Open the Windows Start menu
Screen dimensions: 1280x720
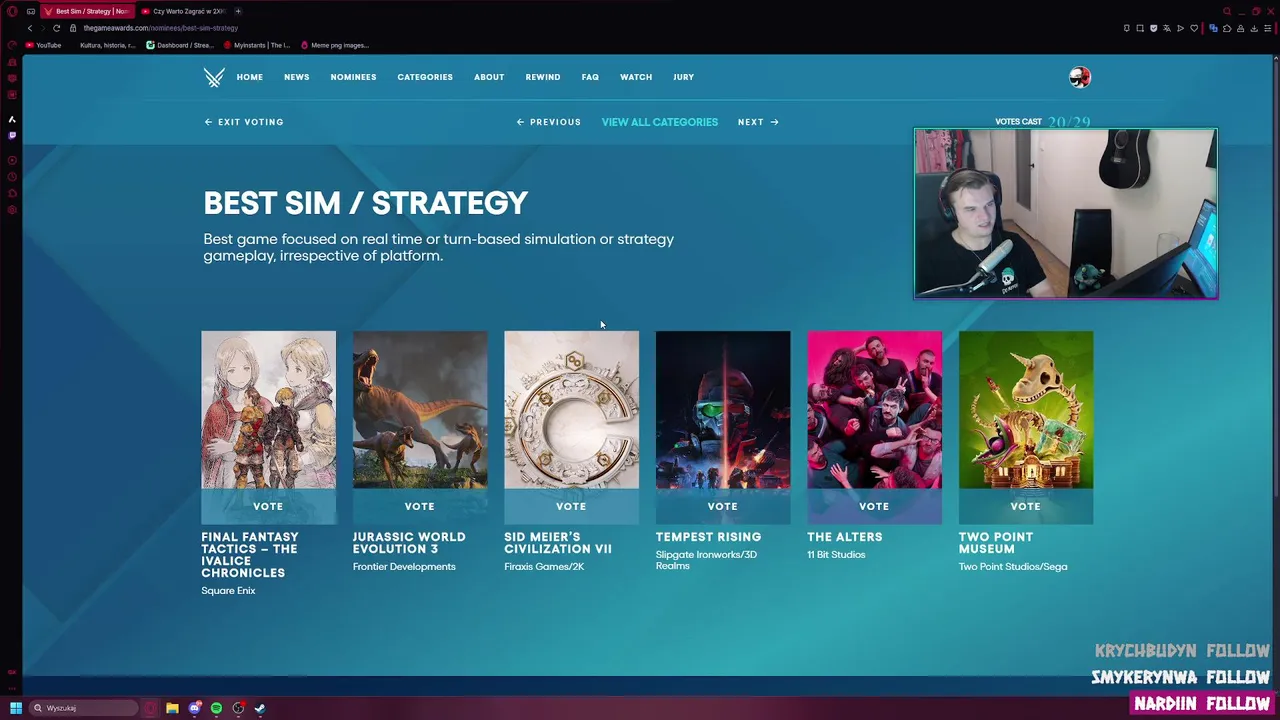[x=15, y=708]
